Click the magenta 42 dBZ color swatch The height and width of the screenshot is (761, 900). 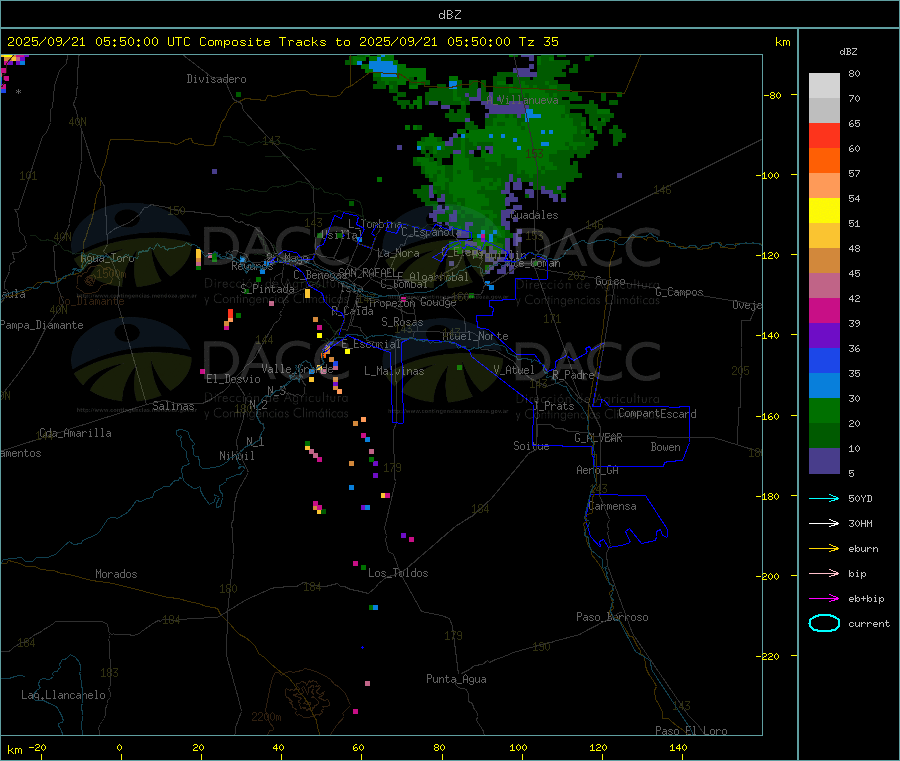click(x=824, y=310)
